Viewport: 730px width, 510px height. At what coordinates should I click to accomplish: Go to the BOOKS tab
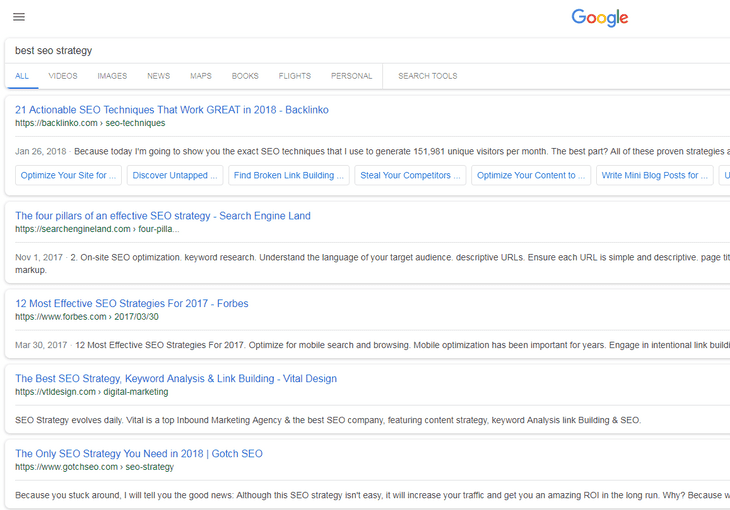click(245, 76)
